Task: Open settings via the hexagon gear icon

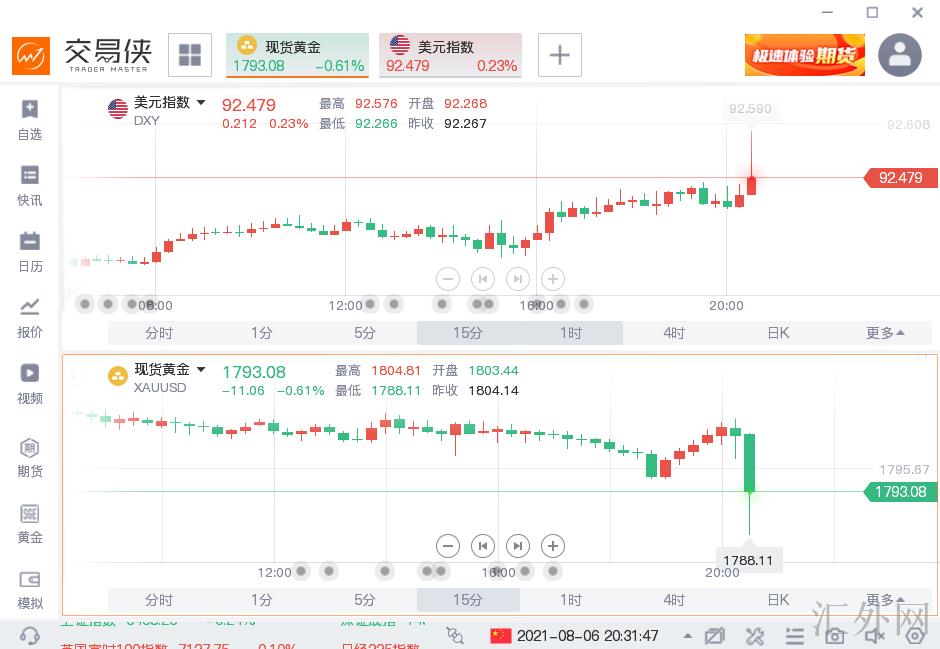Action: click(x=915, y=636)
